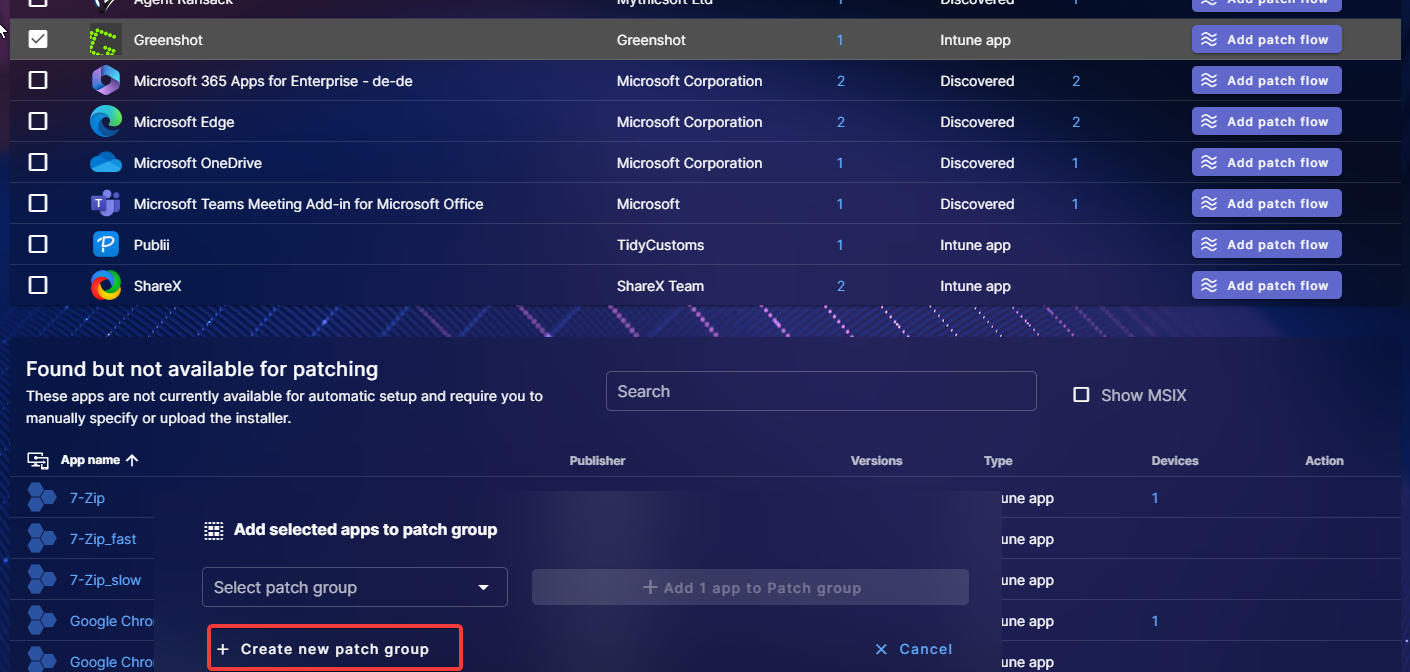
Task: Check the Microsoft Teams Meeting Add-in checkbox
Action: pos(38,204)
